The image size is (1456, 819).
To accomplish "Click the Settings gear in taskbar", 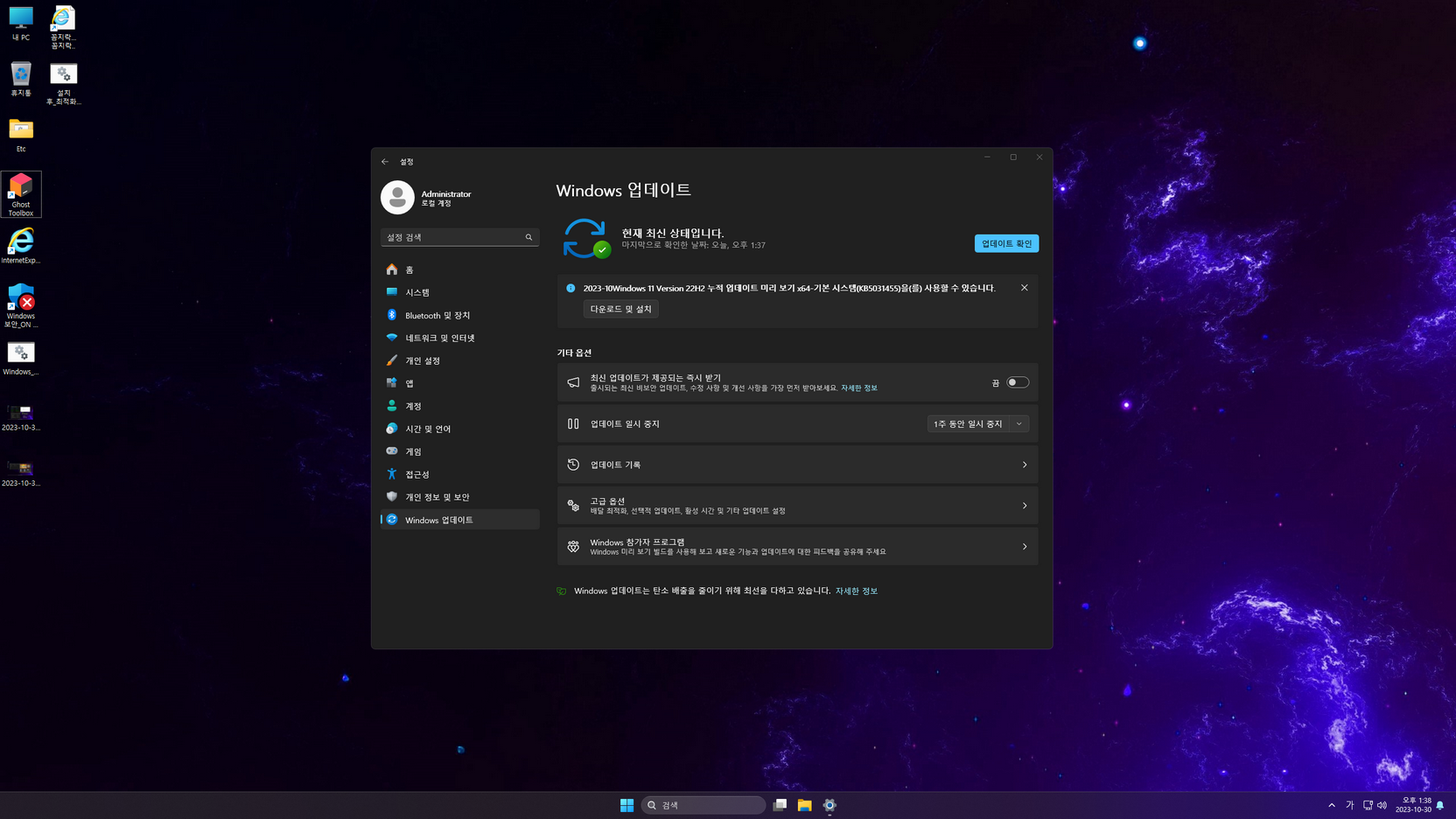I will pyautogui.click(x=829, y=805).
